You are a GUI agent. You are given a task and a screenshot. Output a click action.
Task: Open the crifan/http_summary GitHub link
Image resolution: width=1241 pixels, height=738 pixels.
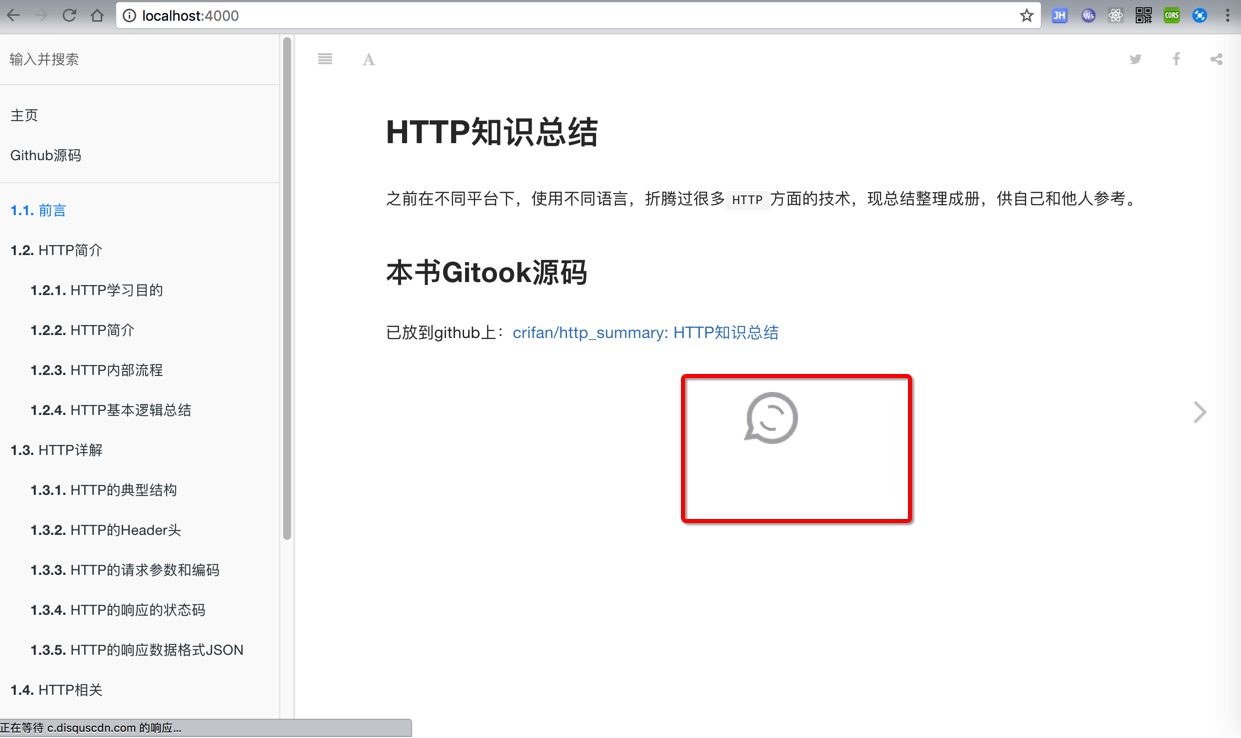click(646, 332)
